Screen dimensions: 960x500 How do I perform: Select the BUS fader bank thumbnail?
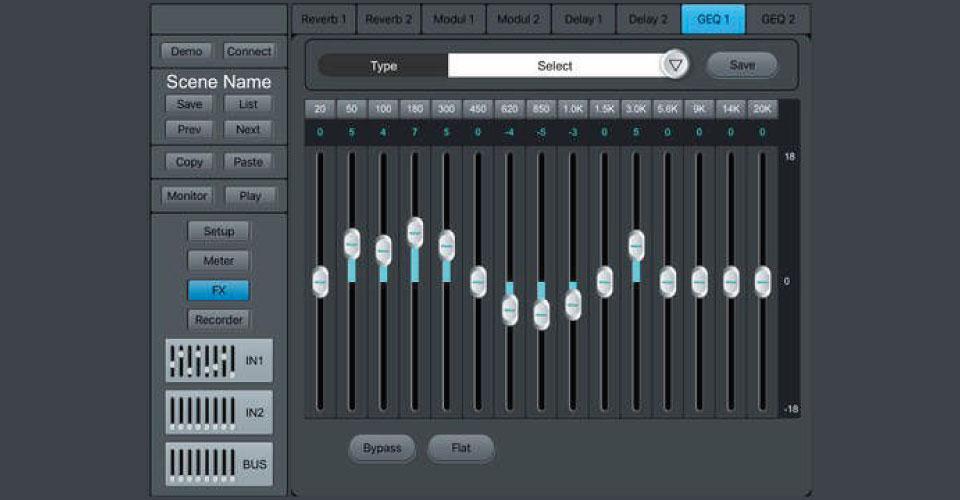218,465
